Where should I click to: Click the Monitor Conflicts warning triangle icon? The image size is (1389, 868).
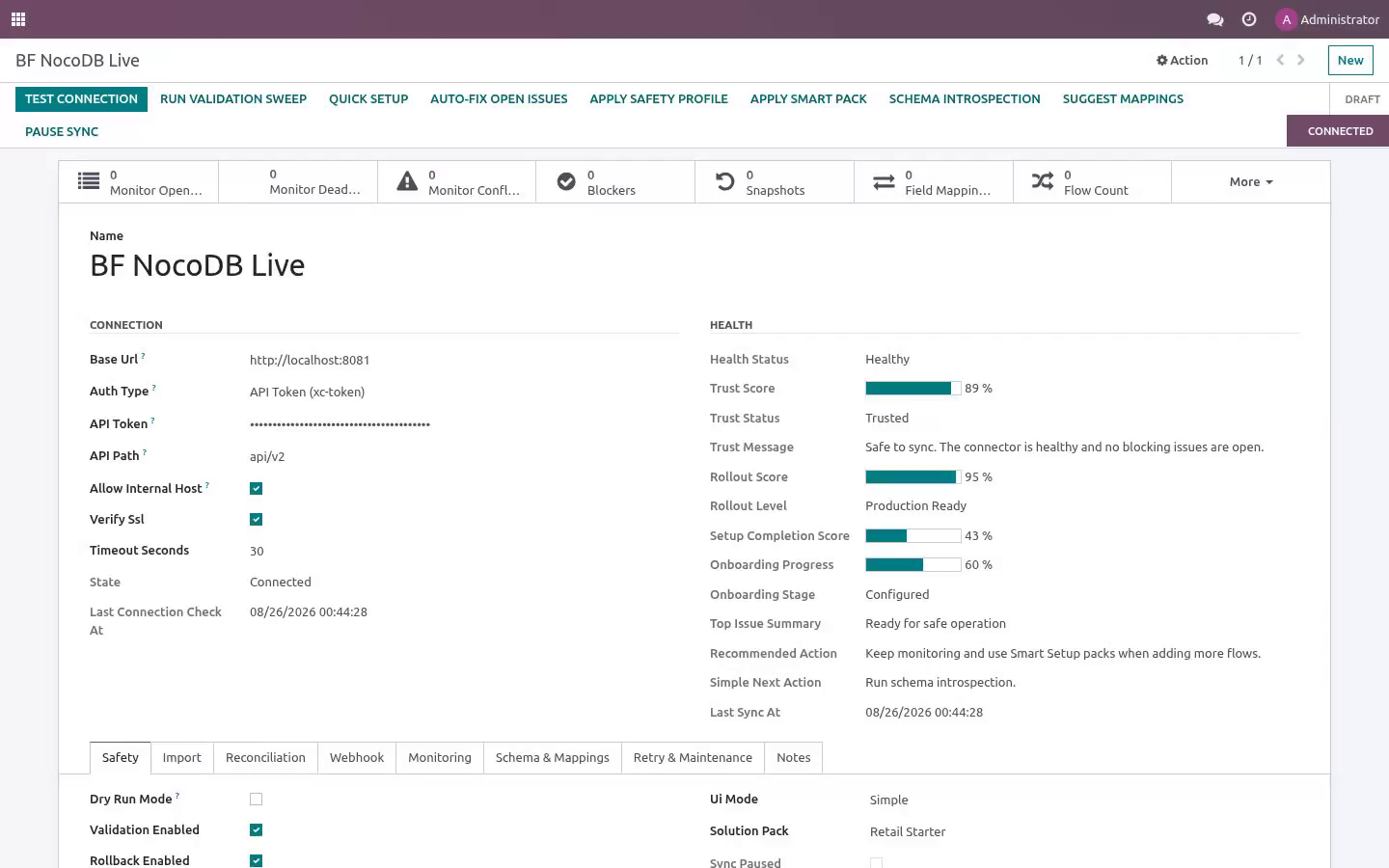[407, 181]
